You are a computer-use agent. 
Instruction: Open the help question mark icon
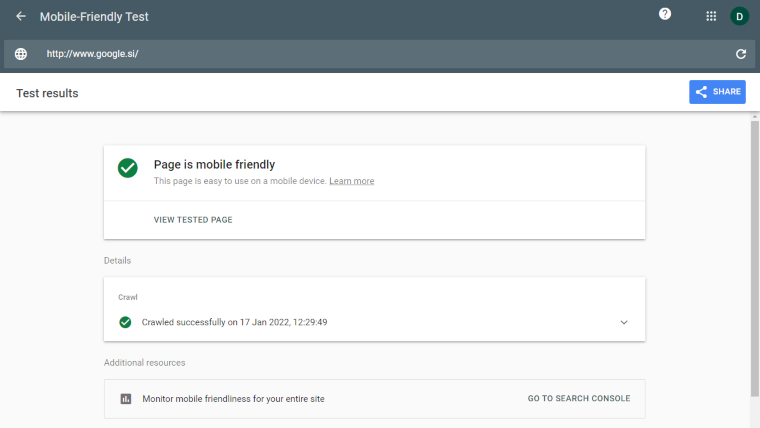665,14
